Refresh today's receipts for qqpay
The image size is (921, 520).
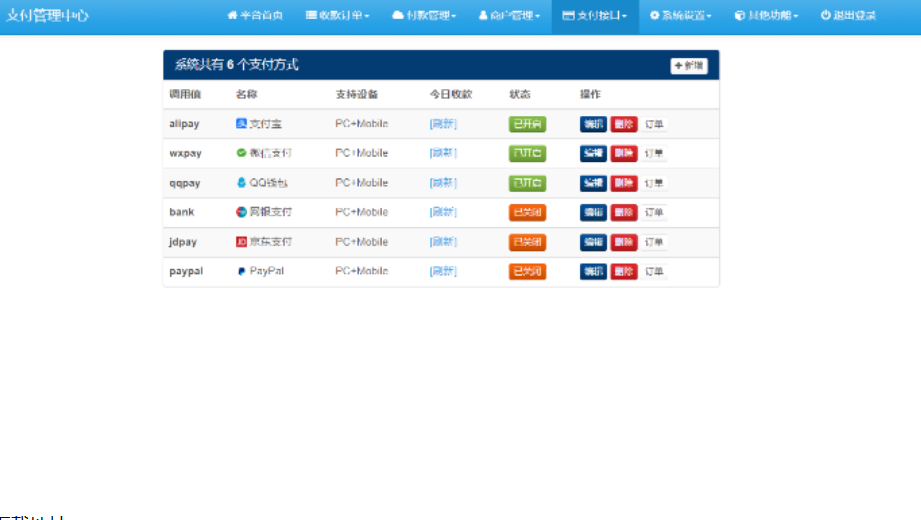[x=443, y=183]
